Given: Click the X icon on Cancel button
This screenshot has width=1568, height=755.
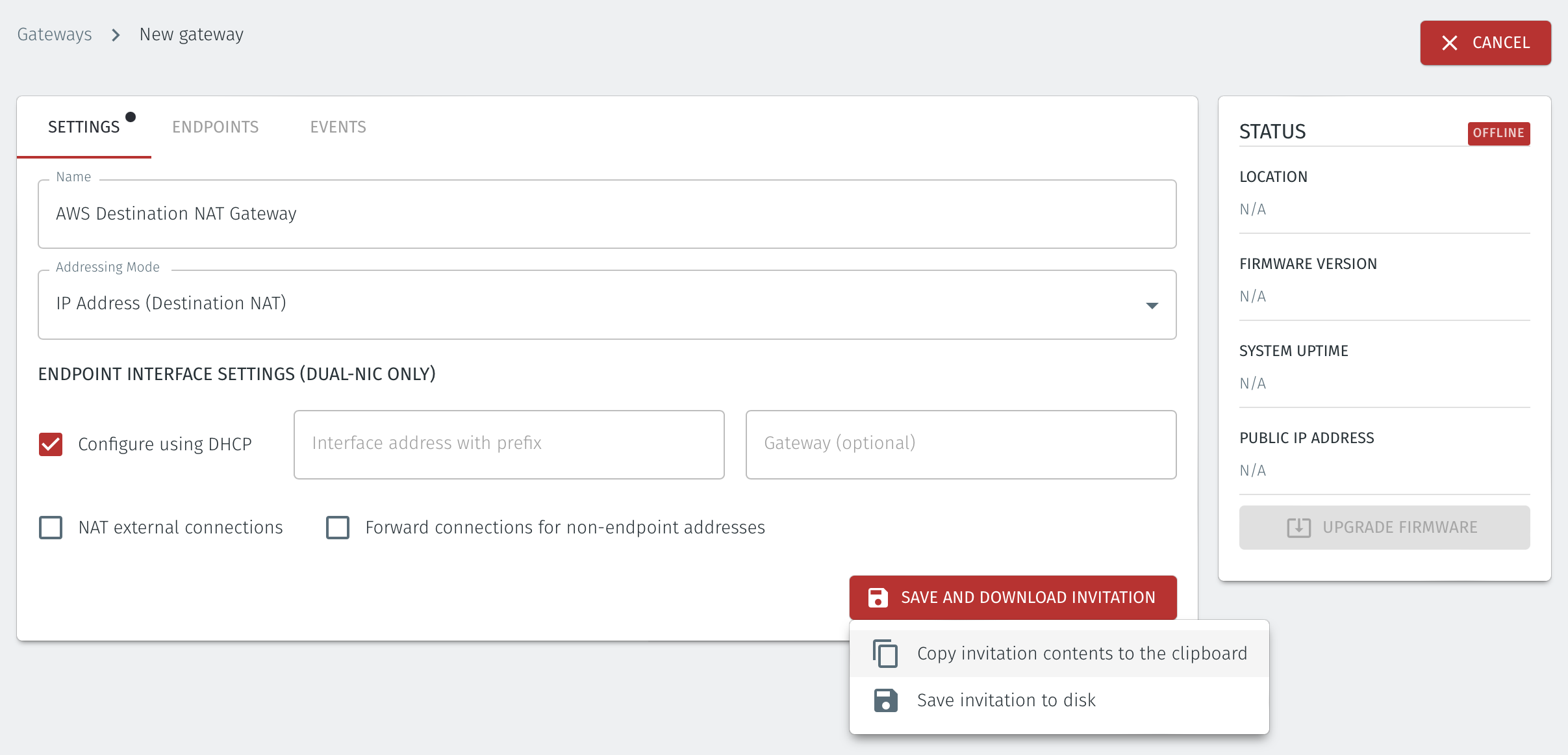Looking at the screenshot, I should 1449,43.
